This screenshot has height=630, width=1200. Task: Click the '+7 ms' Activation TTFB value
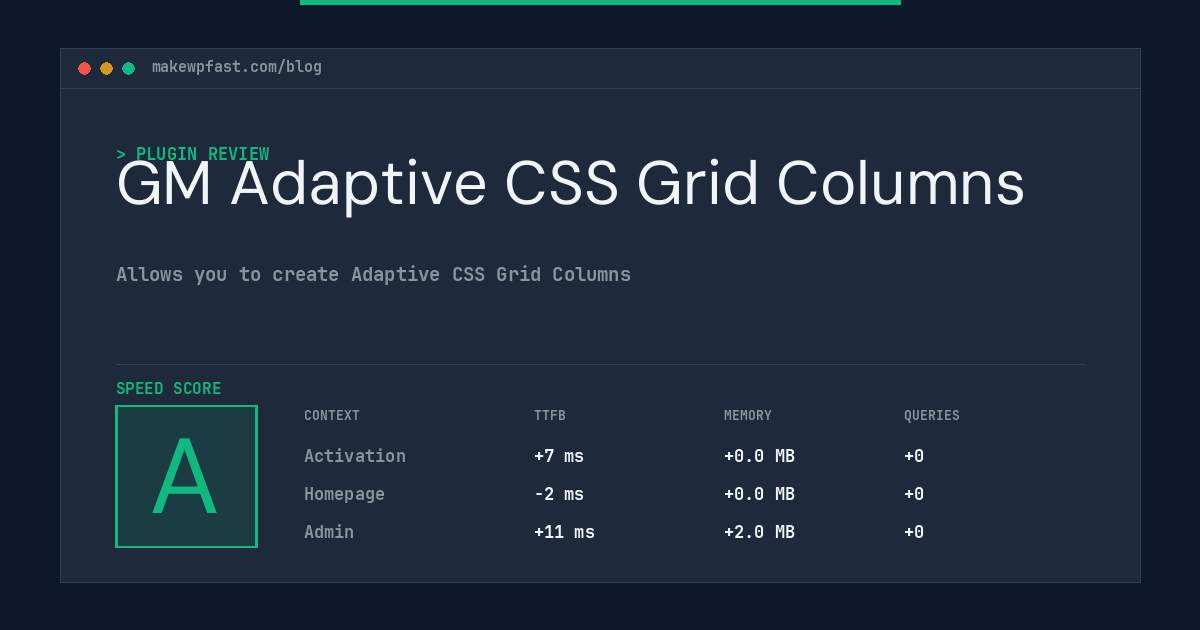(x=559, y=456)
